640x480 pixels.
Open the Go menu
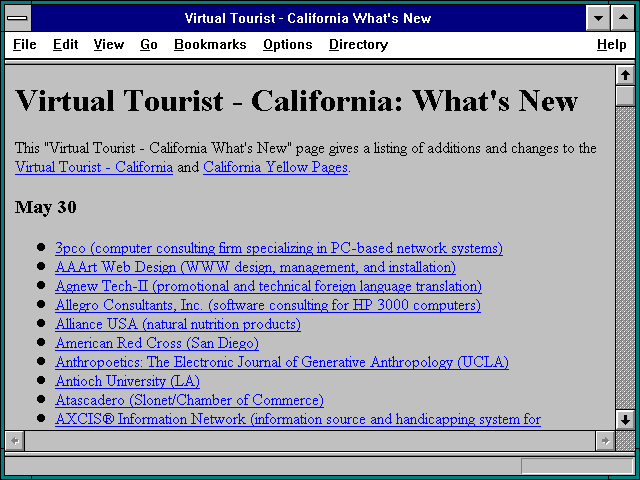149,44
